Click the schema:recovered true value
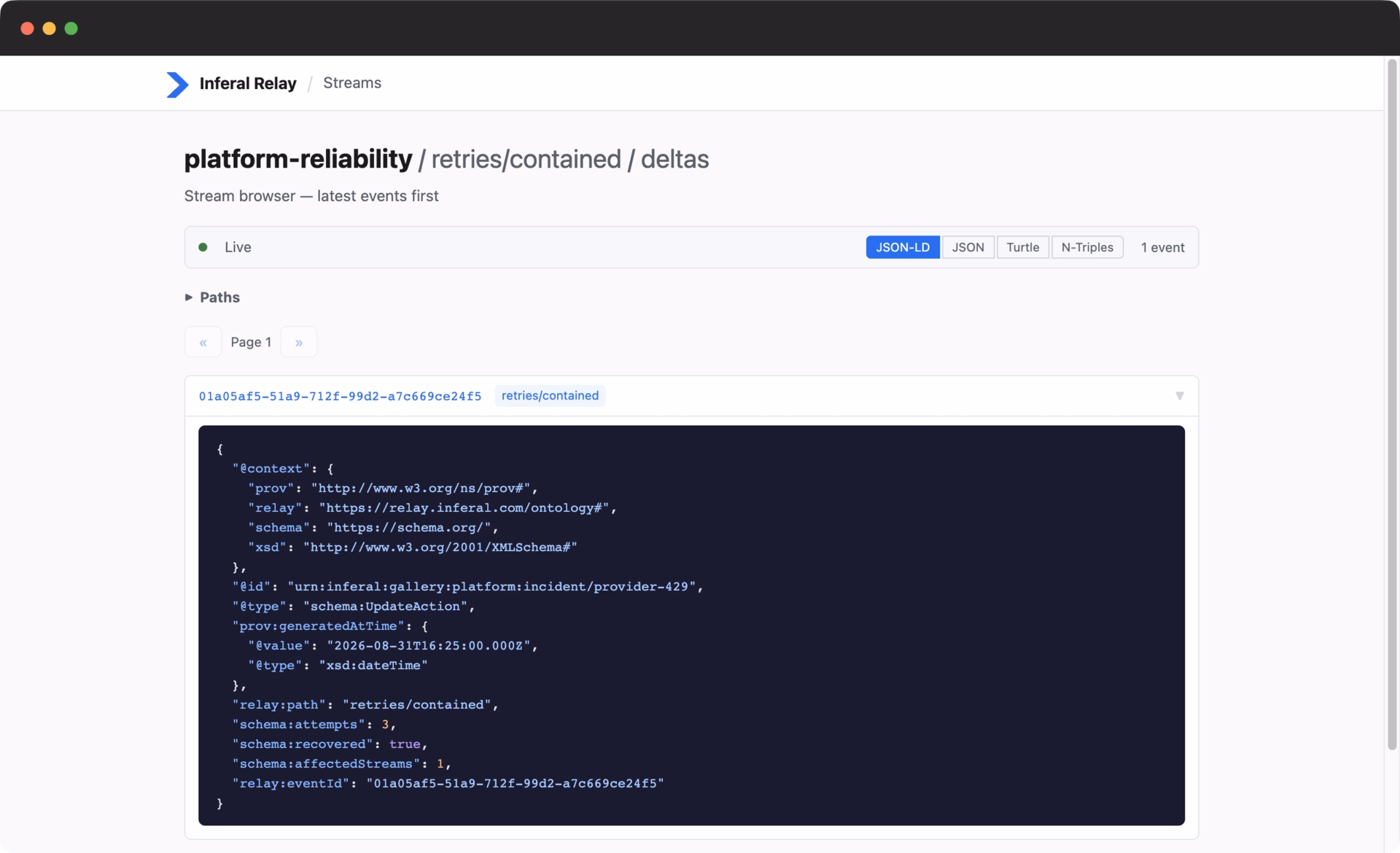Viewport: 1400px width, 853px height. [405, 744]
